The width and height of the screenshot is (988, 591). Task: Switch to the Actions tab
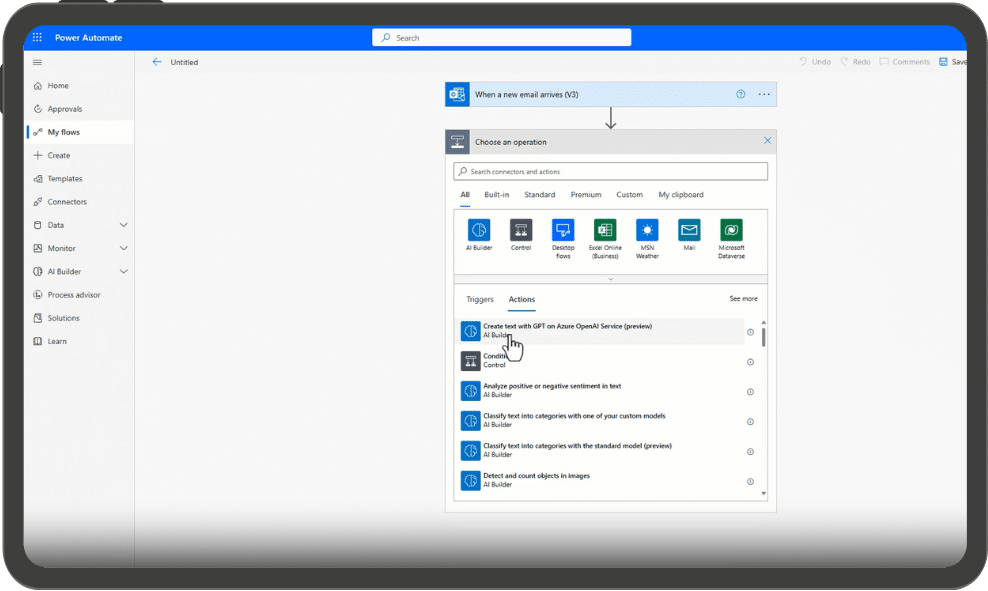(x=522, y=299)
